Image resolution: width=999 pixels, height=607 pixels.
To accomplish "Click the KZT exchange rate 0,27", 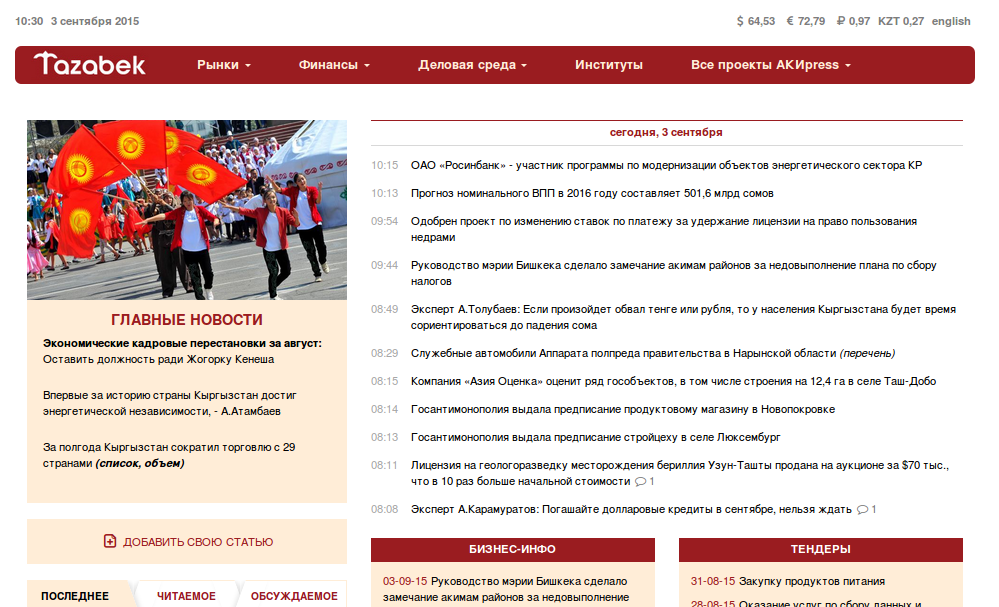I will coord(900,21).
